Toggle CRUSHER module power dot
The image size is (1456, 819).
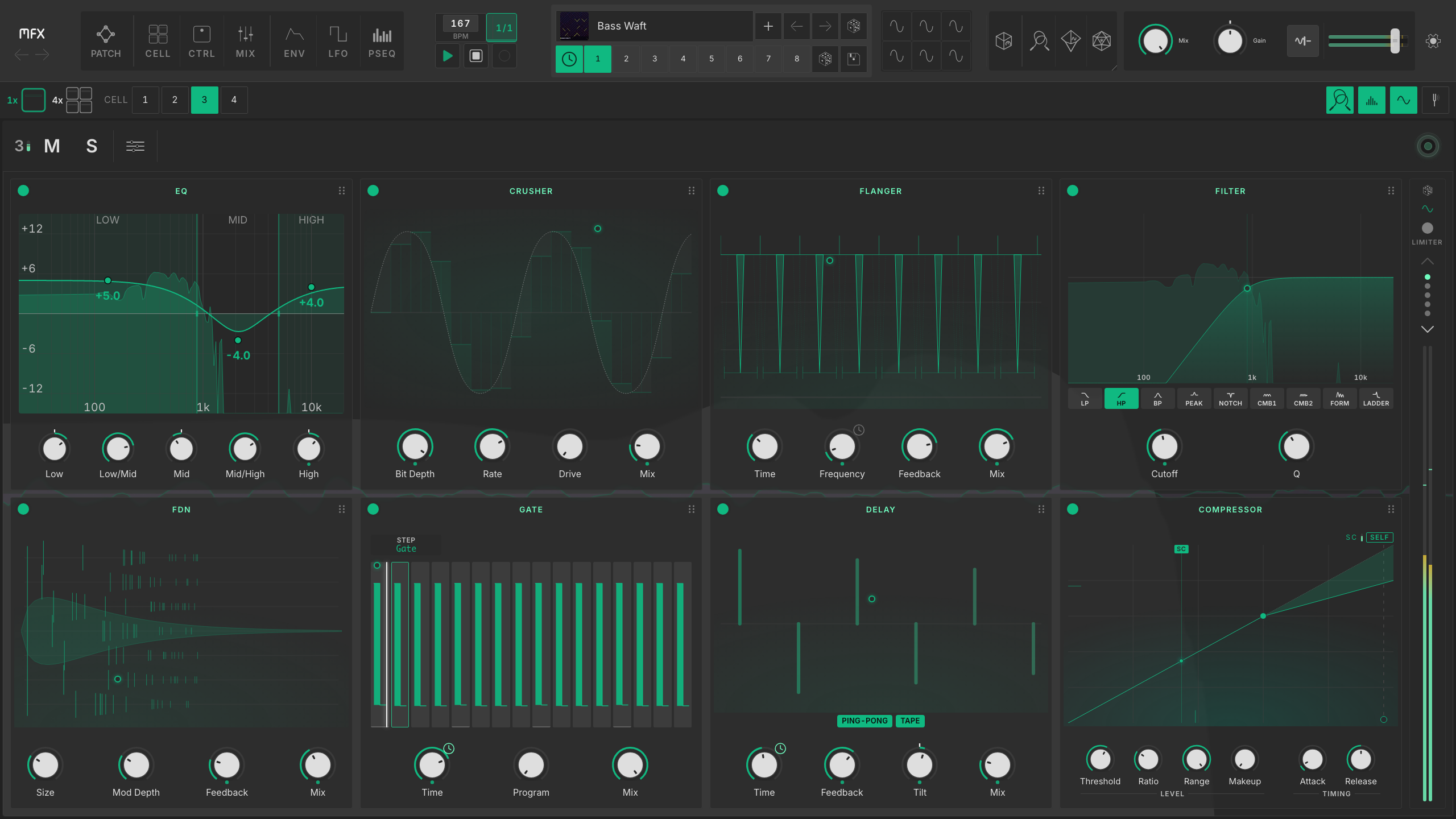click(x=373, y=191)
